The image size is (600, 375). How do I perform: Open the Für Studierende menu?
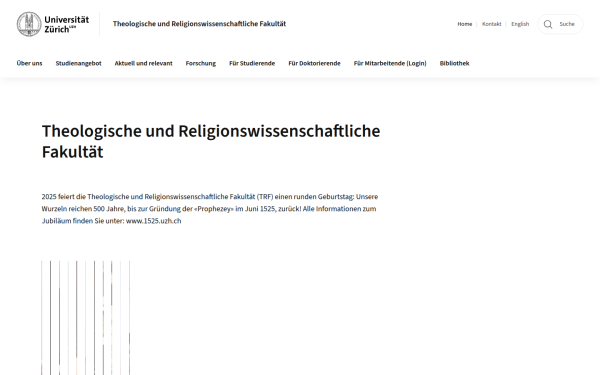252,63
